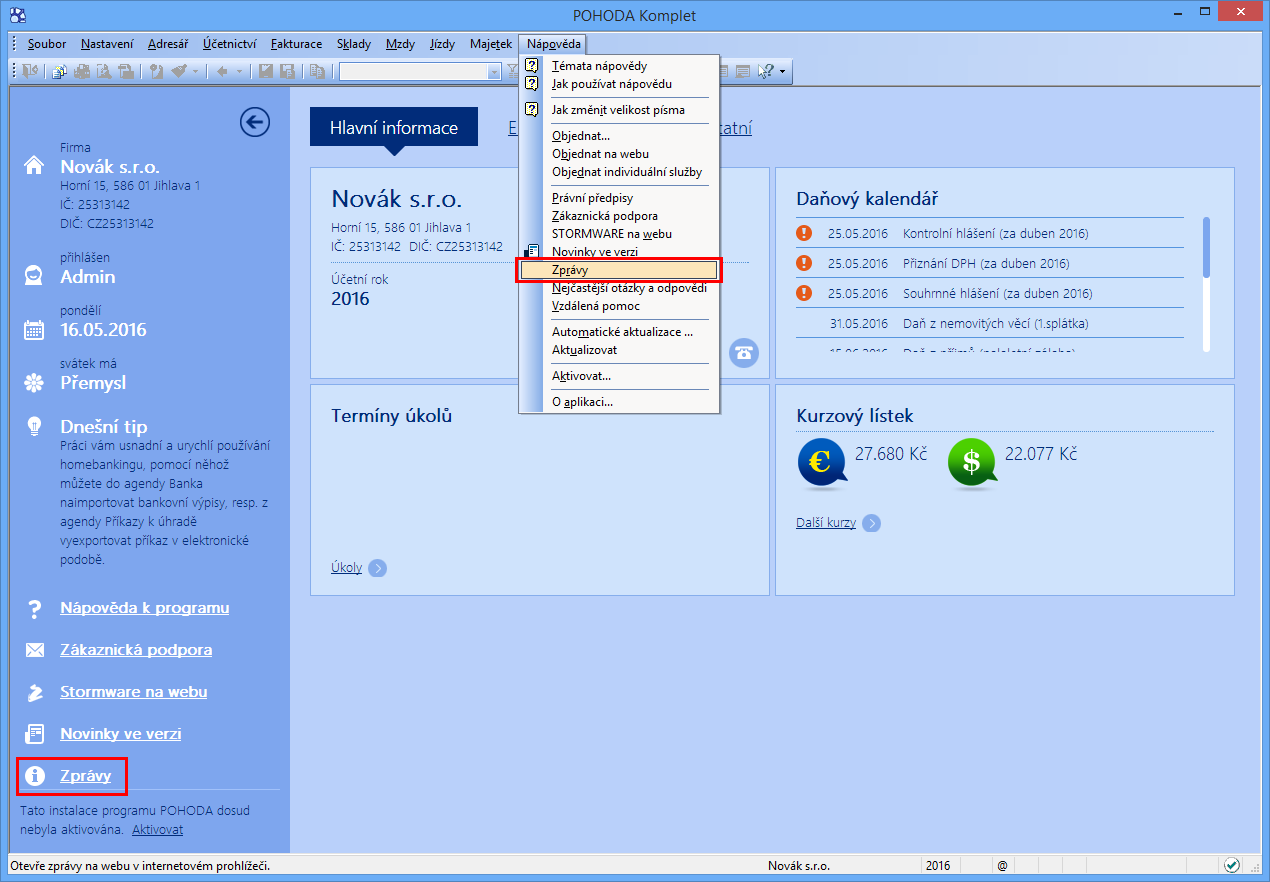Screen dimensions: 1270x882
Task: Open the Zákaznická podpora sidebar link
Action: tap(136, 650)
